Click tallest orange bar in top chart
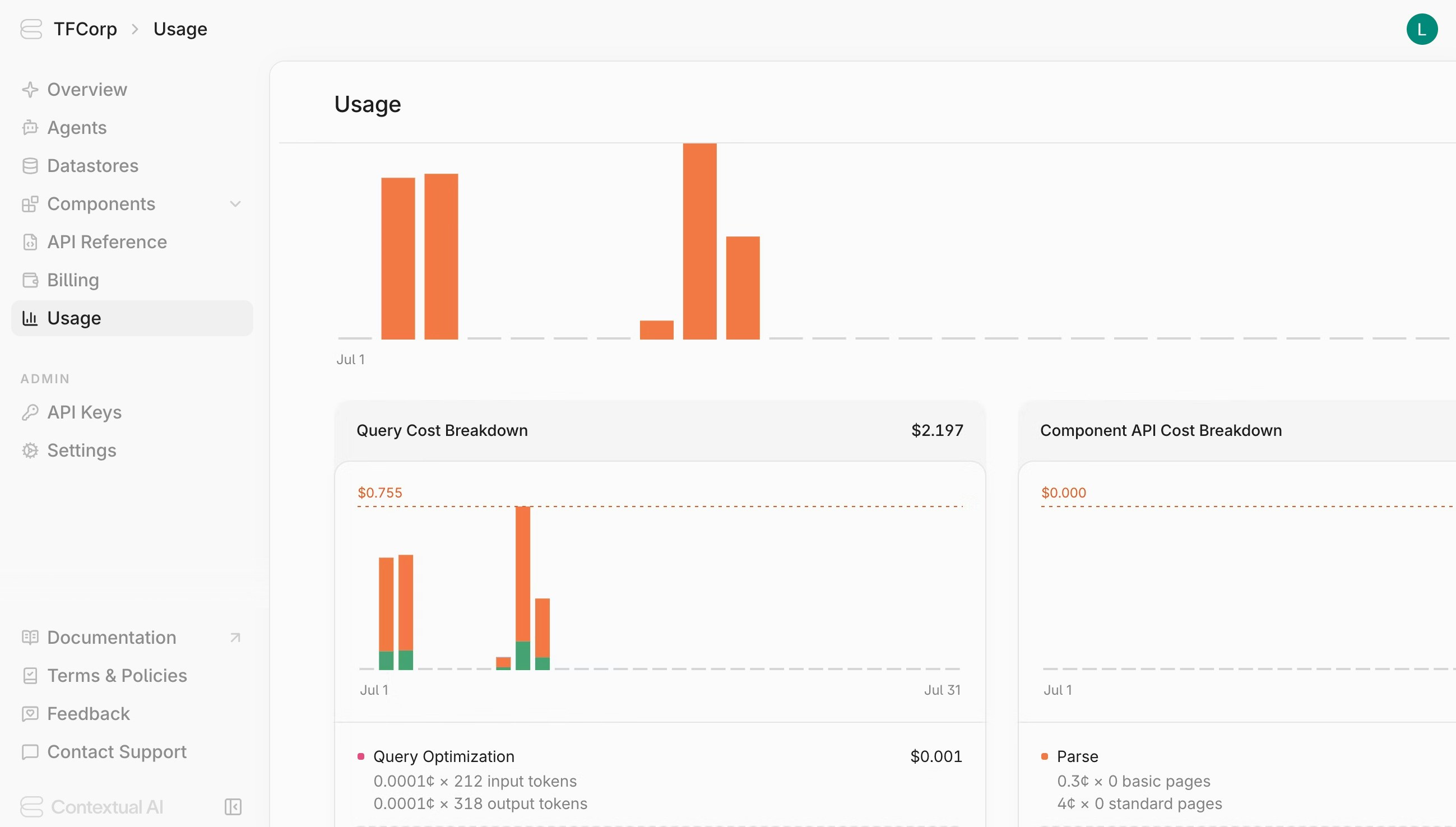 pyautogui.click(x=699, y=241)
